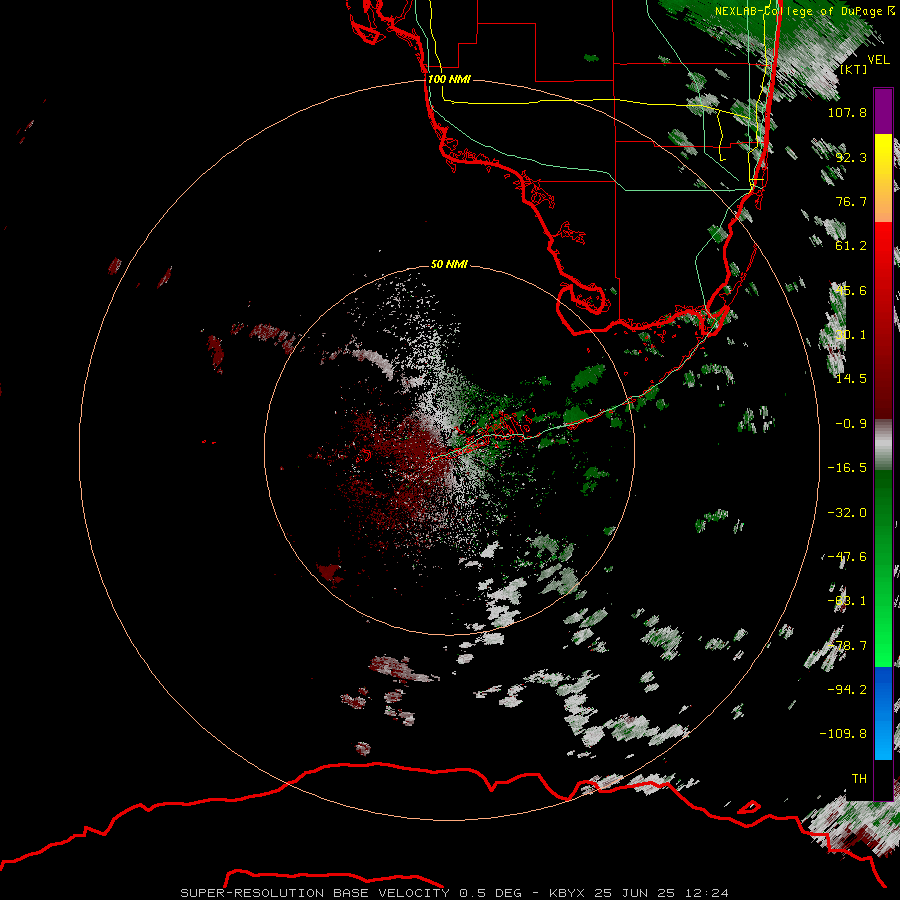The image size is (900, 900).
Task: Click the 100 NMI range ring label
Action: pos(449,79)
